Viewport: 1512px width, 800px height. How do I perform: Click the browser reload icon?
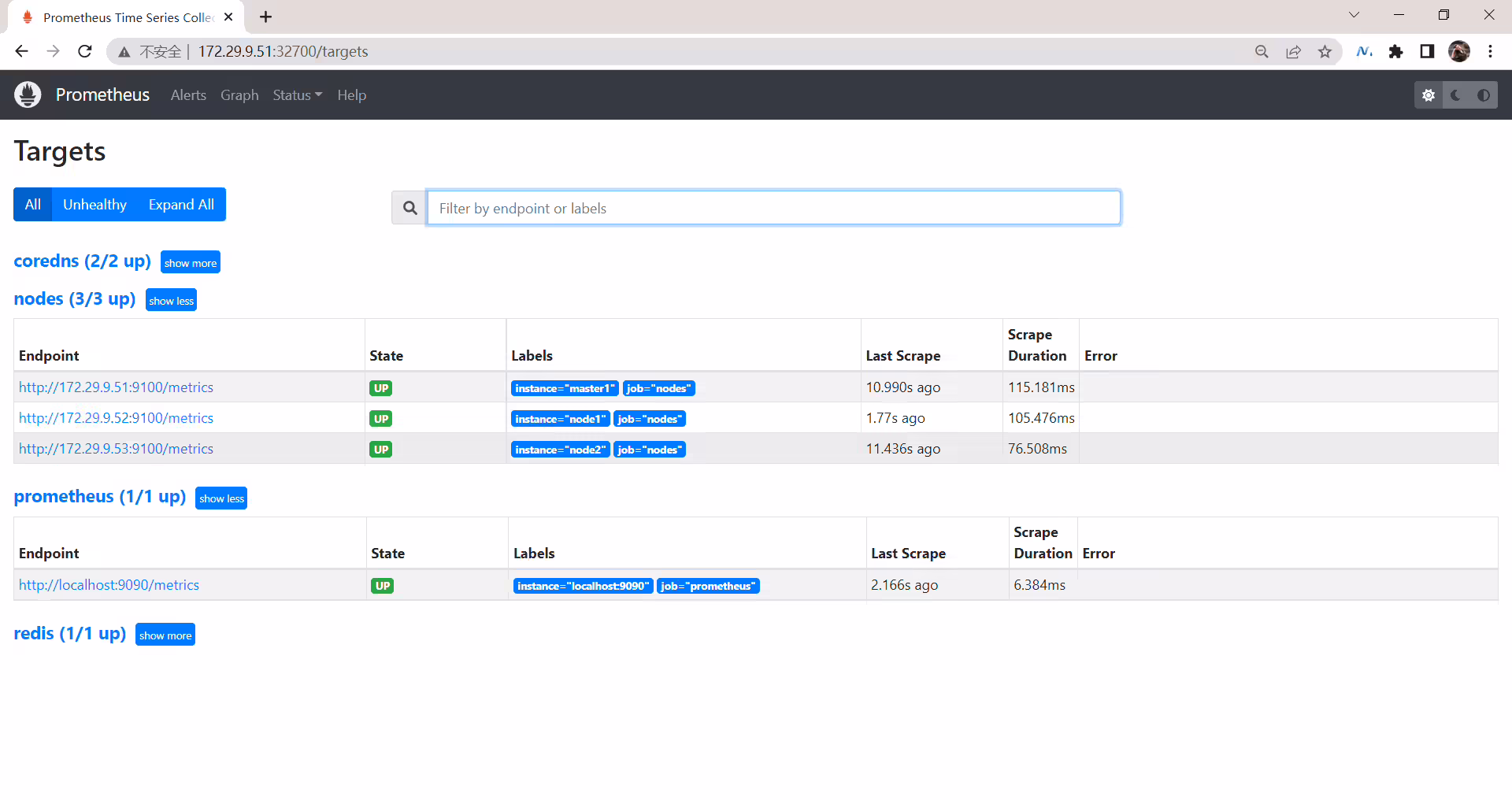(x=85, y=51)
